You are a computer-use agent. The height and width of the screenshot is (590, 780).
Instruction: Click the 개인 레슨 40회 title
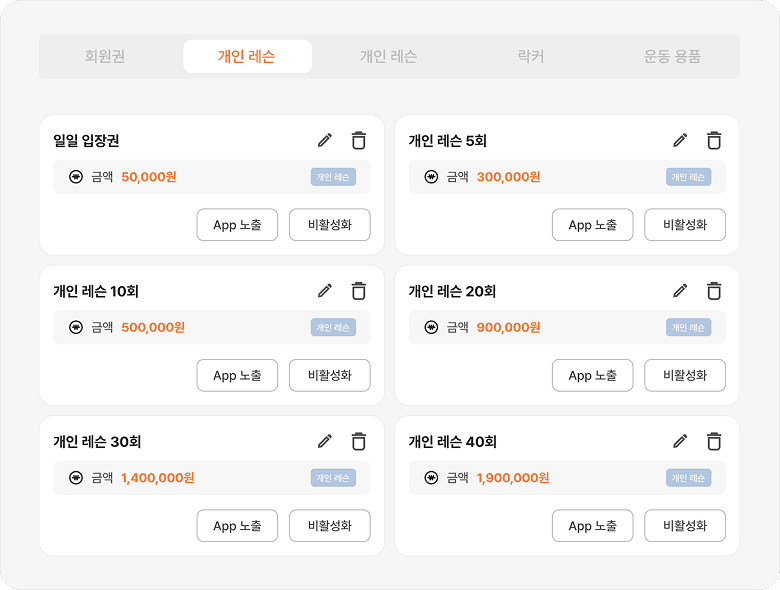point(453,442)
